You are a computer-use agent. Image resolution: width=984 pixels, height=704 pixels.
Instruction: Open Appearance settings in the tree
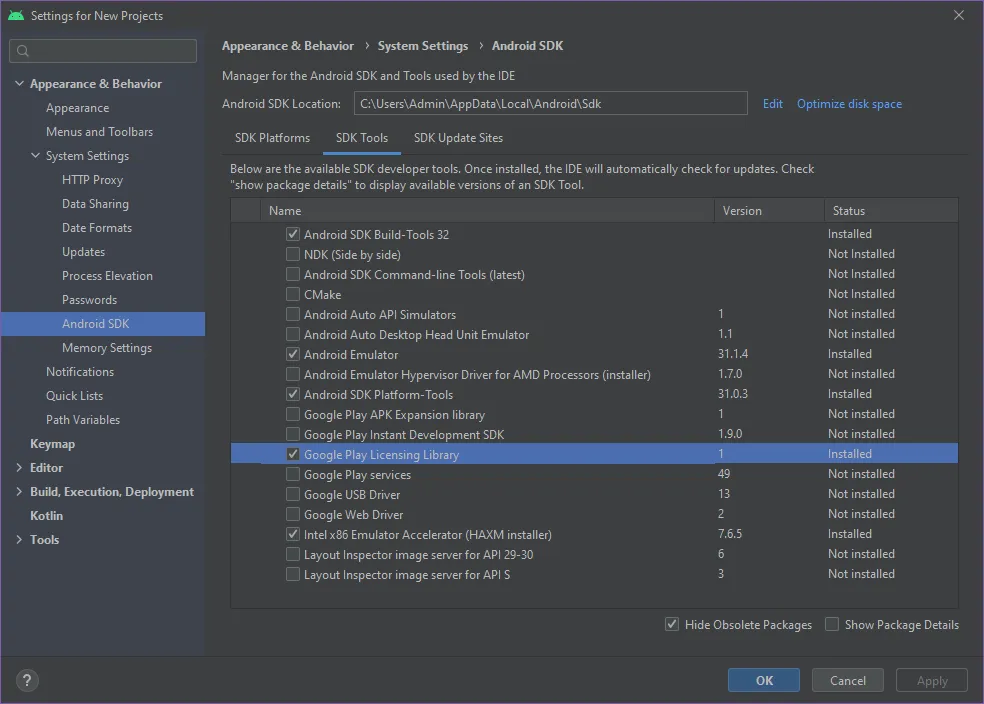pos(78,108)
